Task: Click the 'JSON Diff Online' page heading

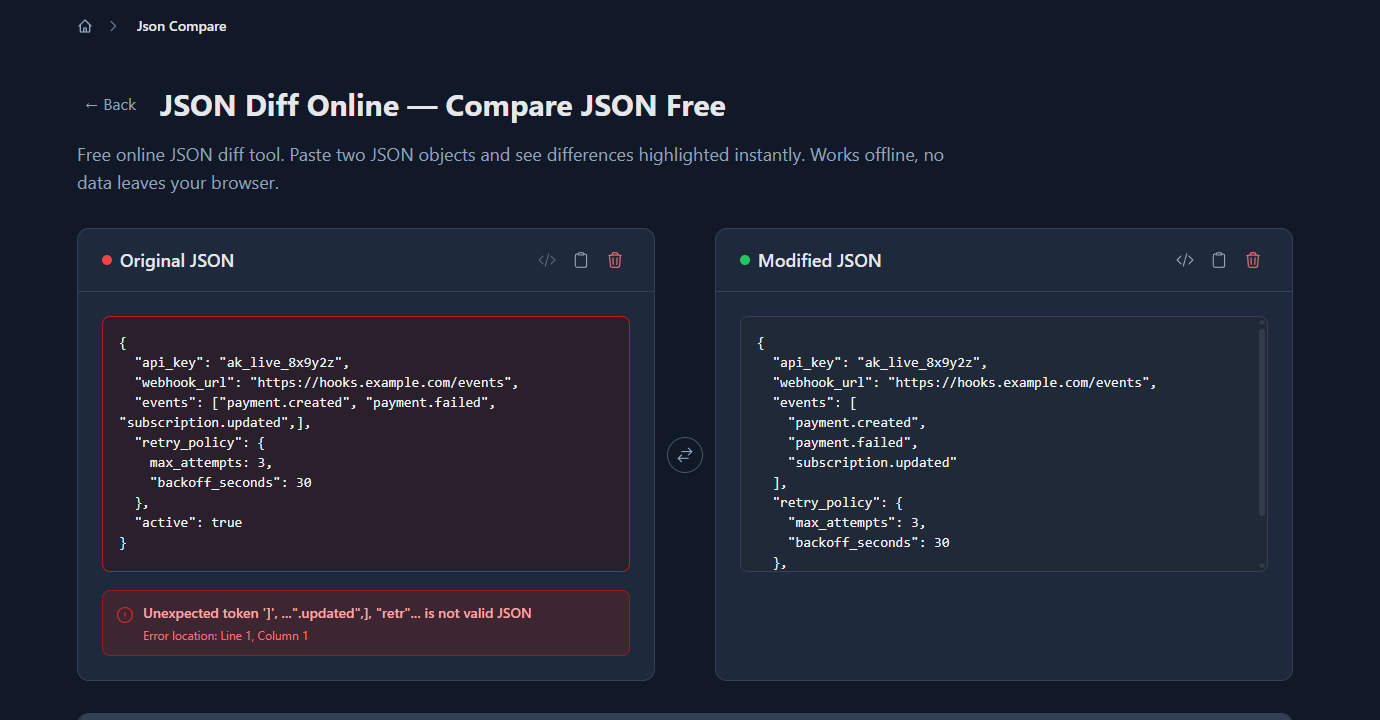Action: pyautogui.click(x=443, y=106)
